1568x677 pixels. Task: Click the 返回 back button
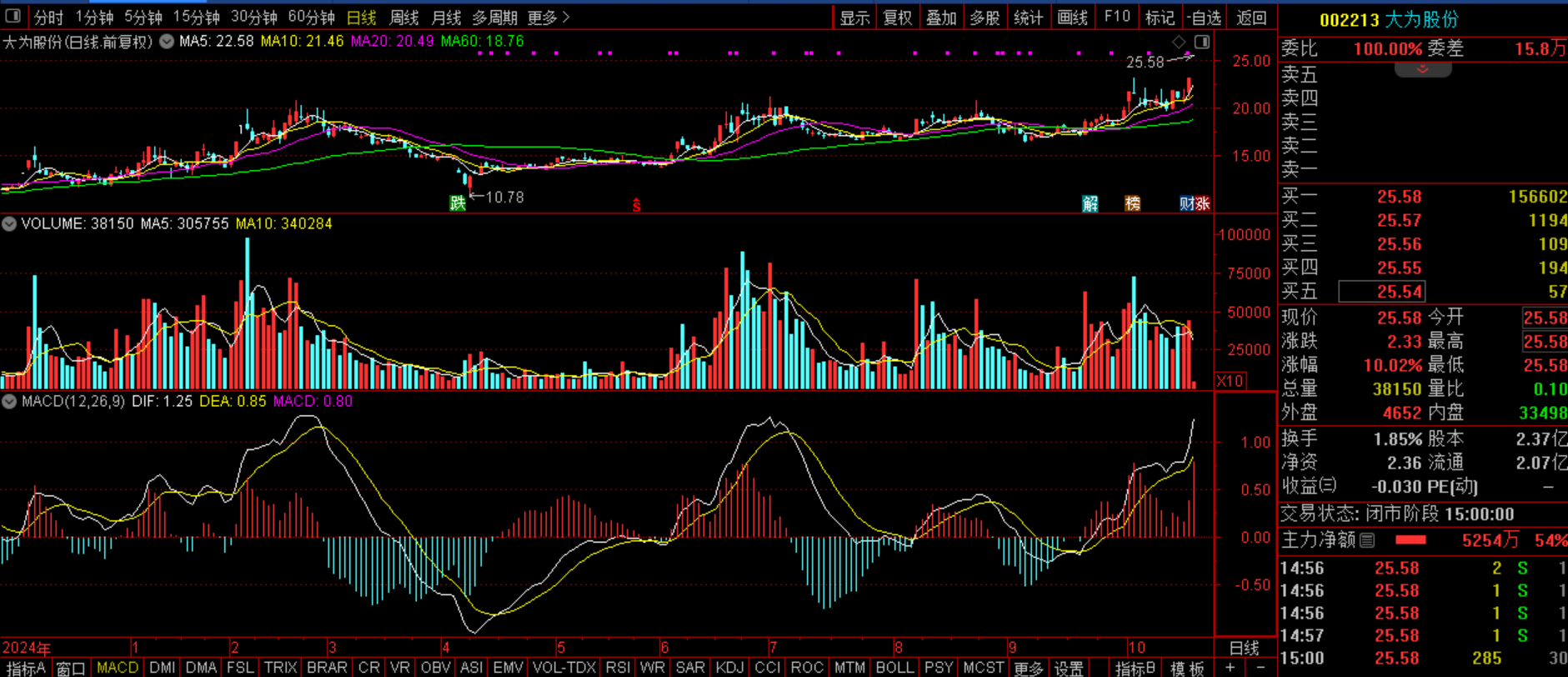point(1251,17)
